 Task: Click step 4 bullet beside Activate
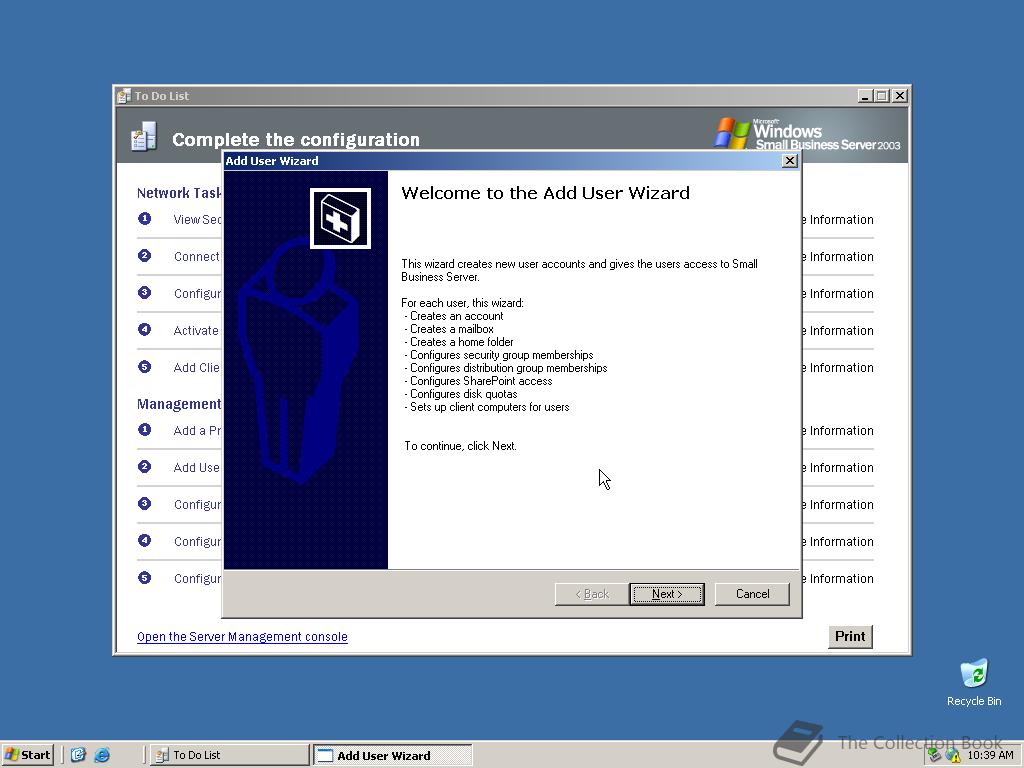[144, 330]
